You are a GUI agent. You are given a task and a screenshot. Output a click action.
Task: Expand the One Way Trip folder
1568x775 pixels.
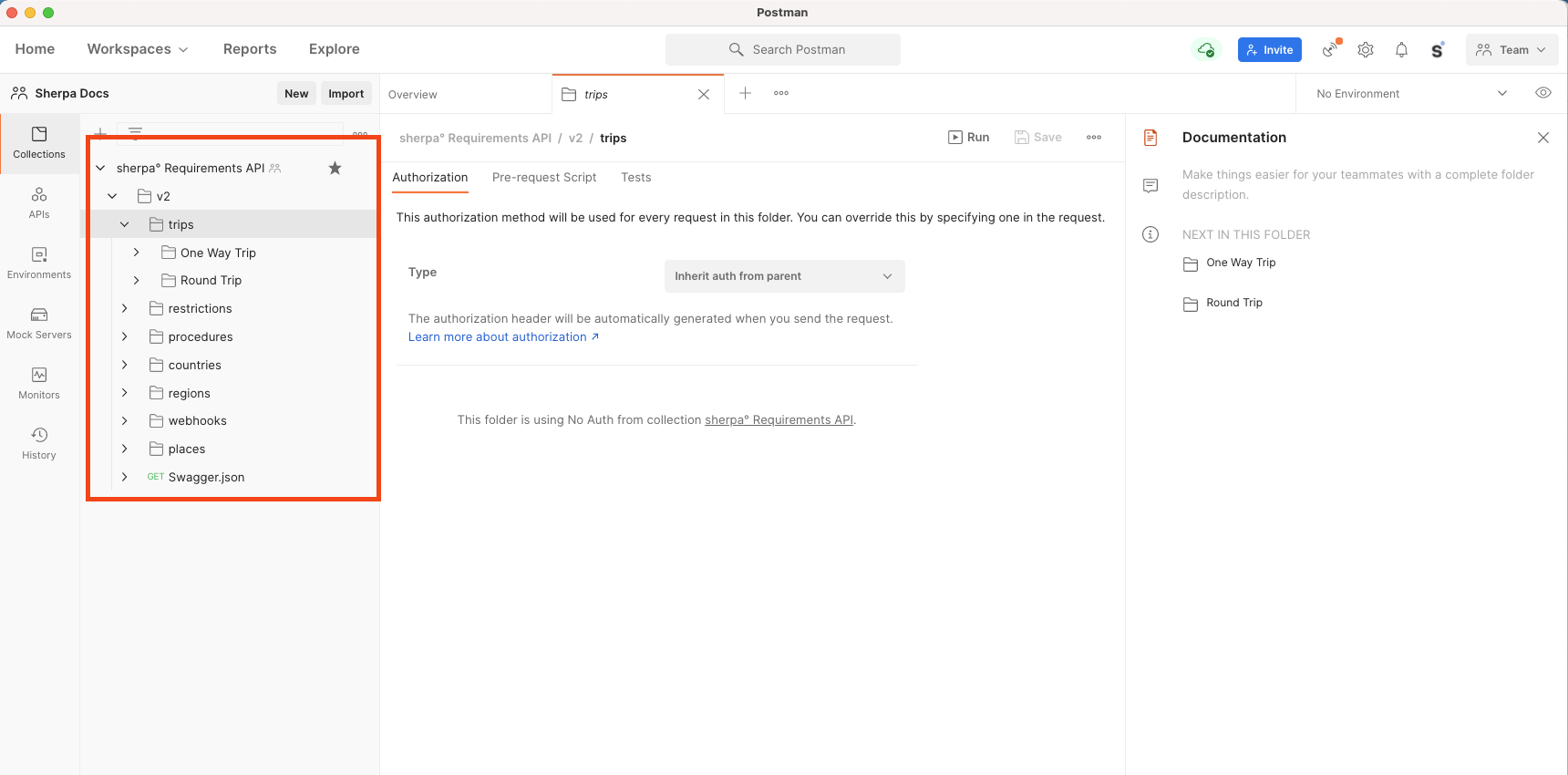(x=137, y=253)
